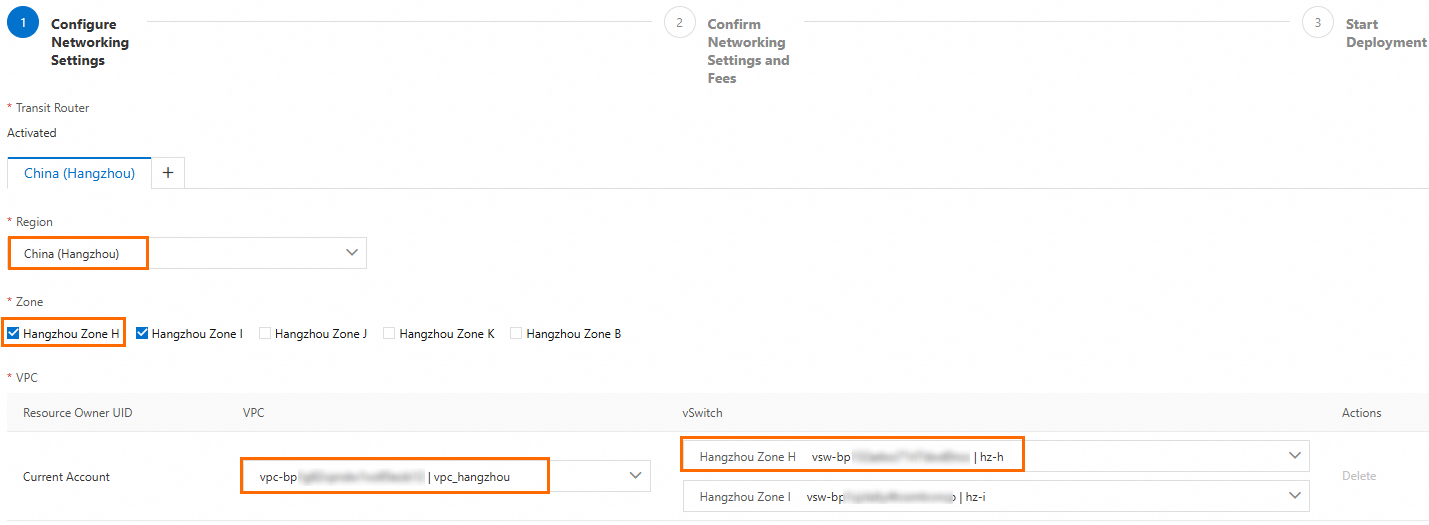Click the step 2 circle icon

(679, 22)
